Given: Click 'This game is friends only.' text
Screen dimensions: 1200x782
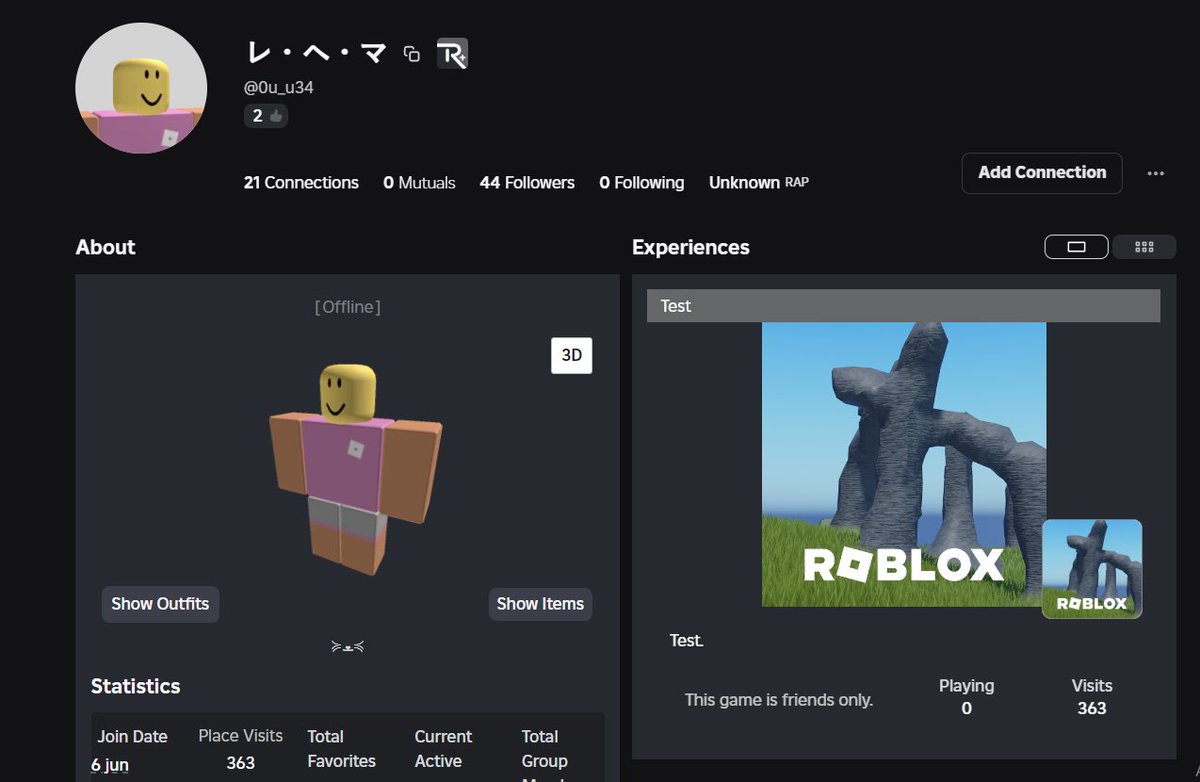Looking at the screenshot, I should (779, 700).
